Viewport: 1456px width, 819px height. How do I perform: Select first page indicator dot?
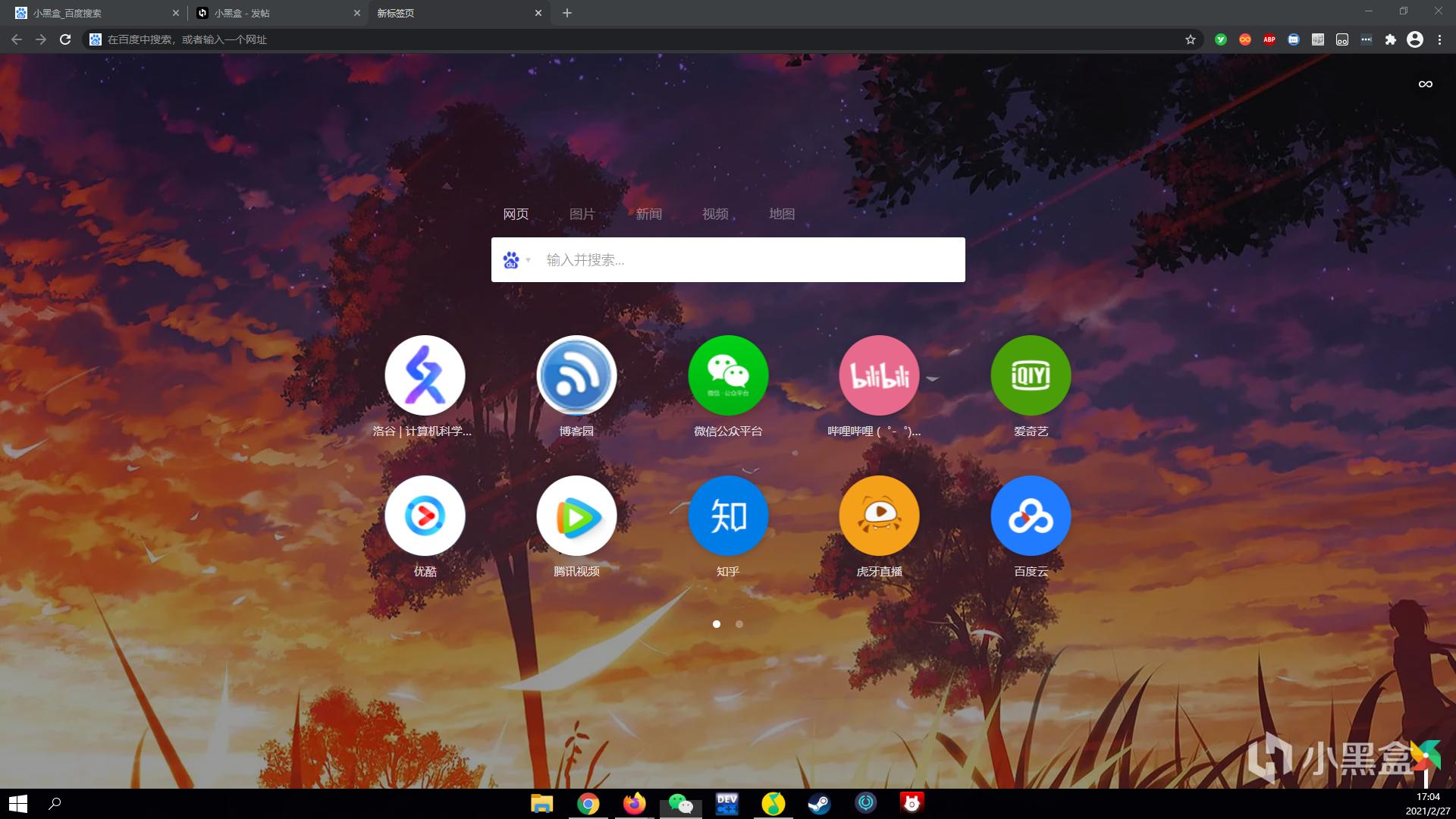pos(717,624)
